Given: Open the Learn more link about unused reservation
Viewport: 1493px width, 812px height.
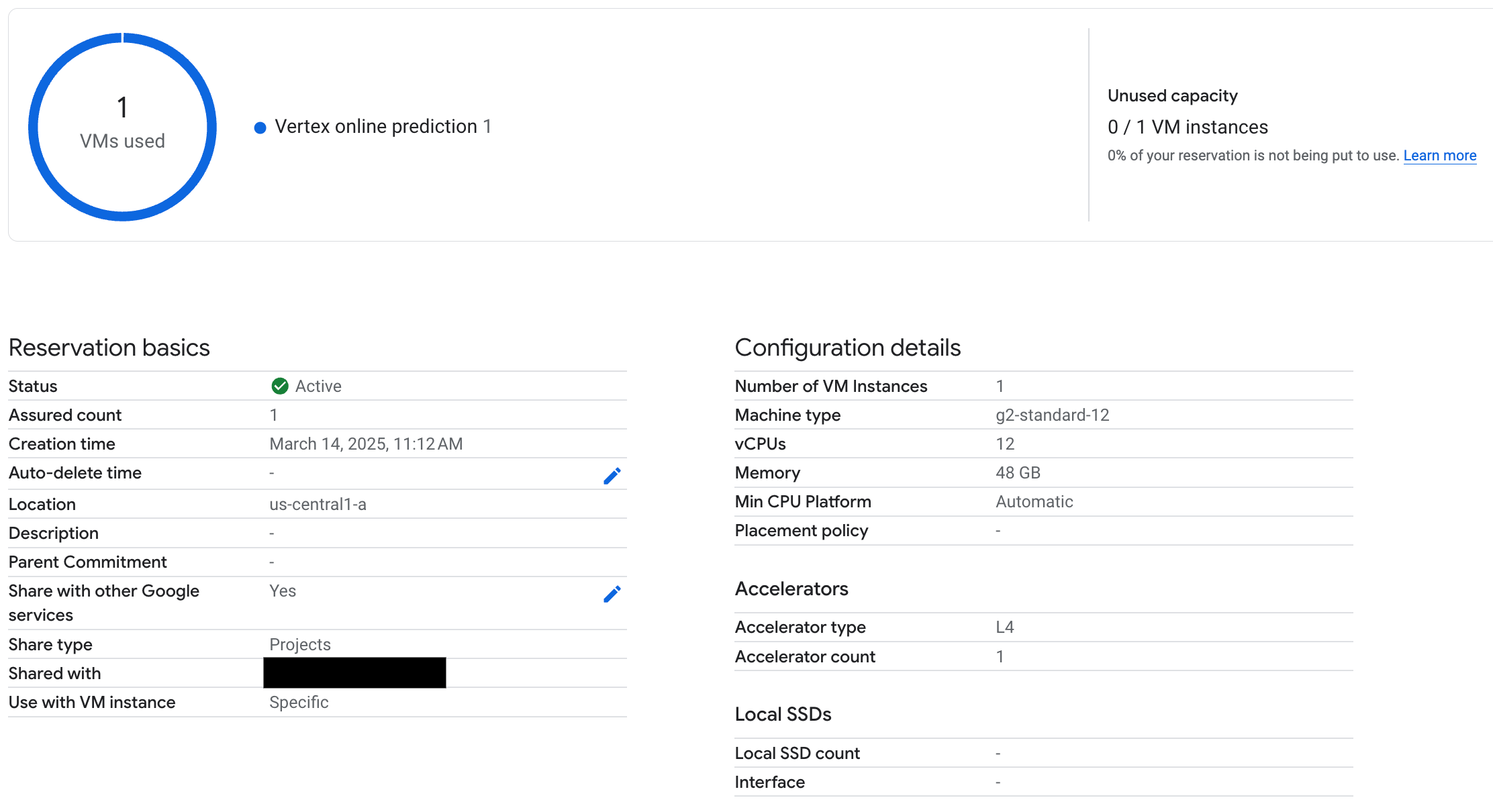Looking at the screenshot, I should click(1439, 155).
